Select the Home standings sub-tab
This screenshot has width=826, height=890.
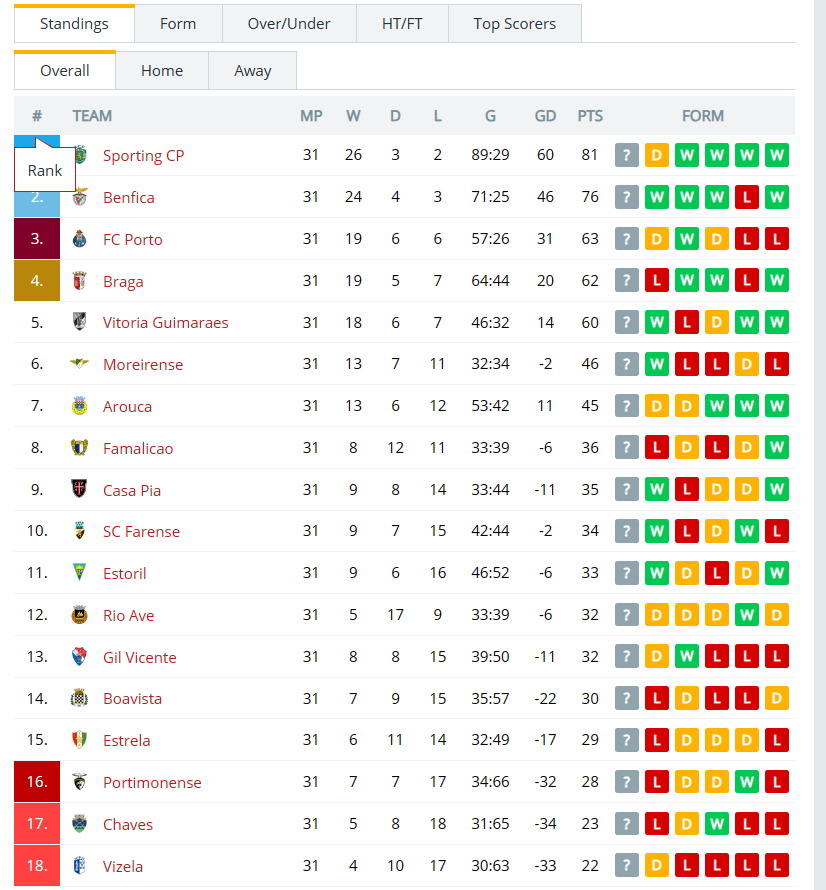pyautogui.click(x=162, y=71)
